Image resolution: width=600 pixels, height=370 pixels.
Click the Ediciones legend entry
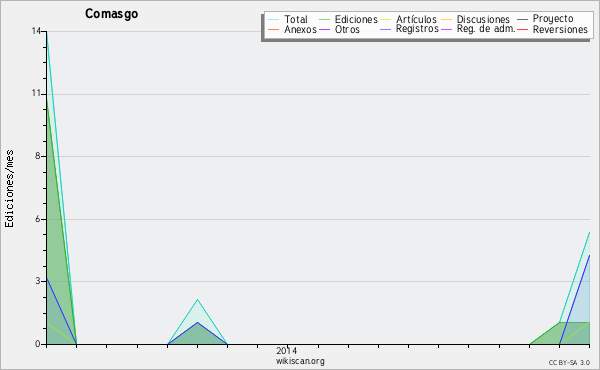pos(348,19)
